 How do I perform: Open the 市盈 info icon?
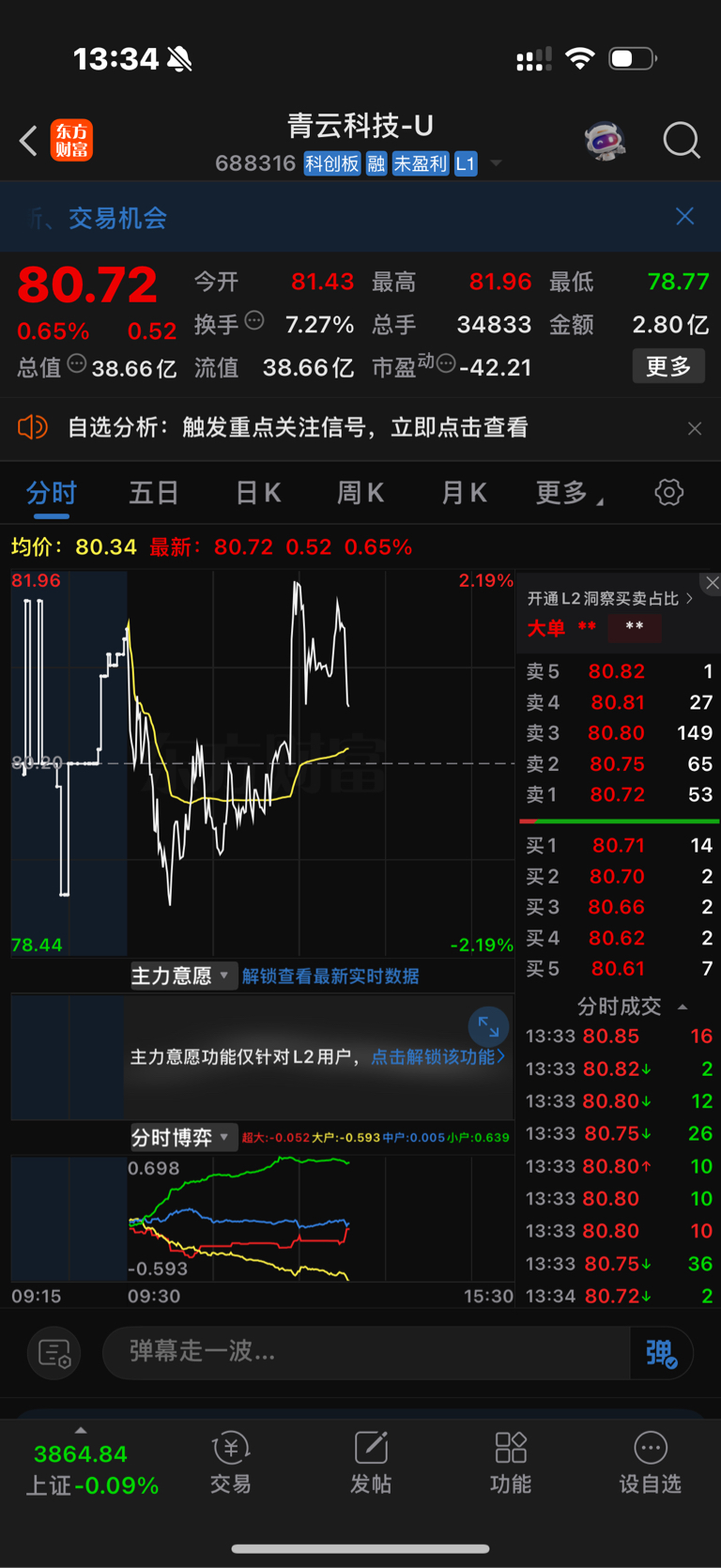446,363
